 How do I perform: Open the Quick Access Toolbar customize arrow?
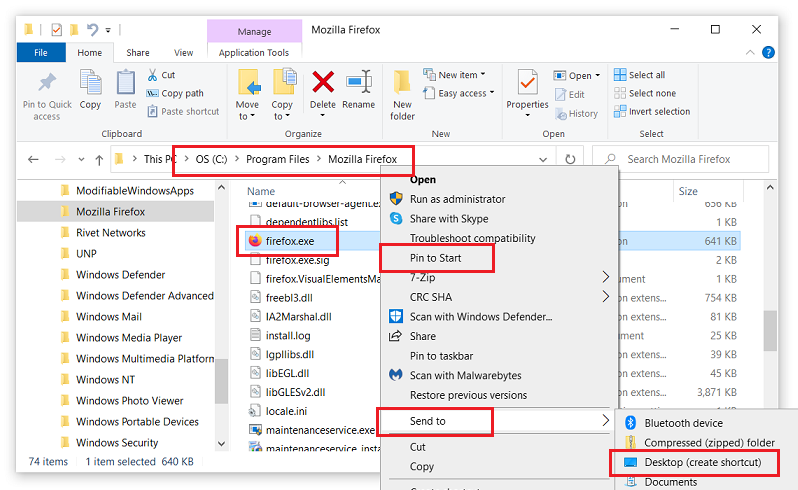point(108,31)
